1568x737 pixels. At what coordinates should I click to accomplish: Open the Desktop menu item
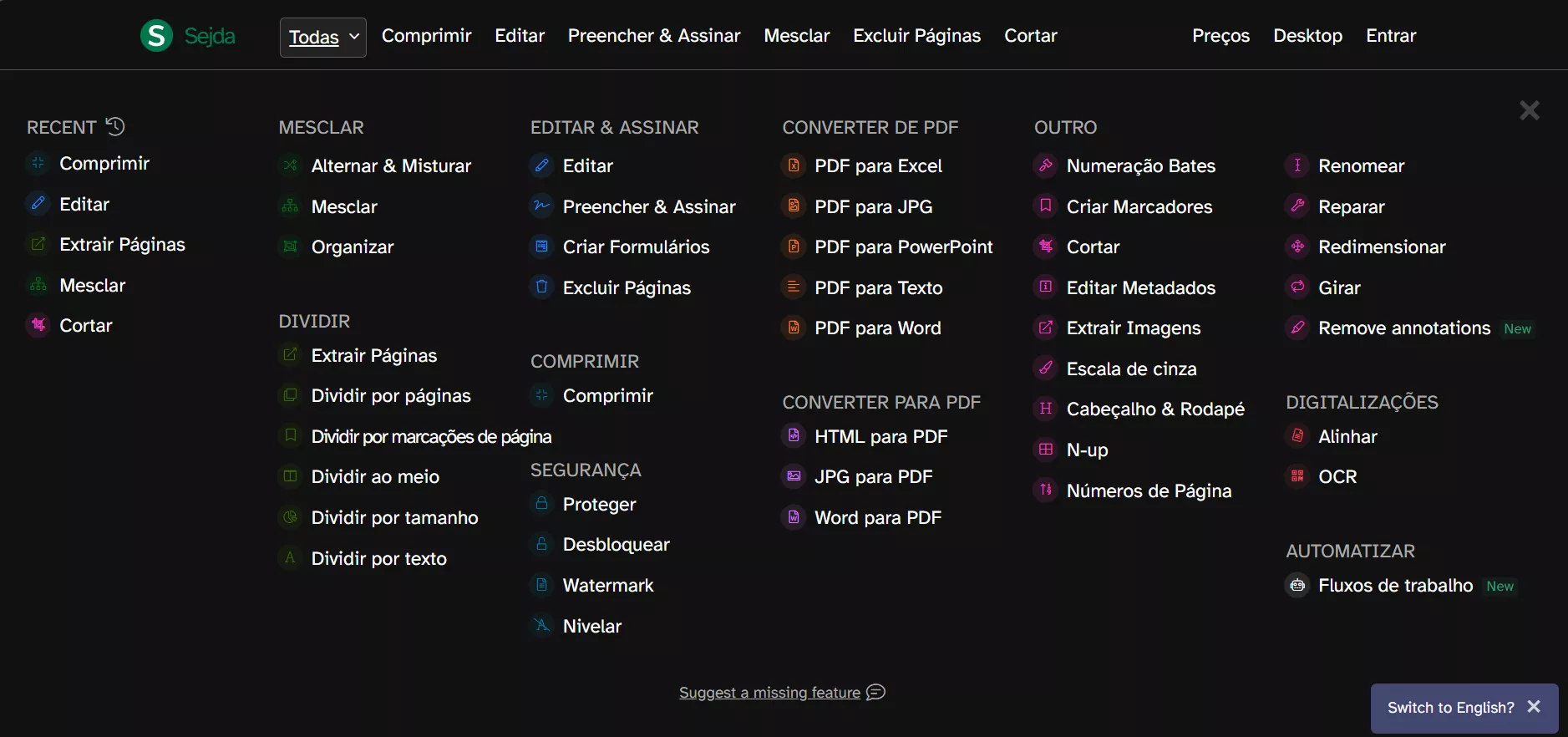(1307, 36)
